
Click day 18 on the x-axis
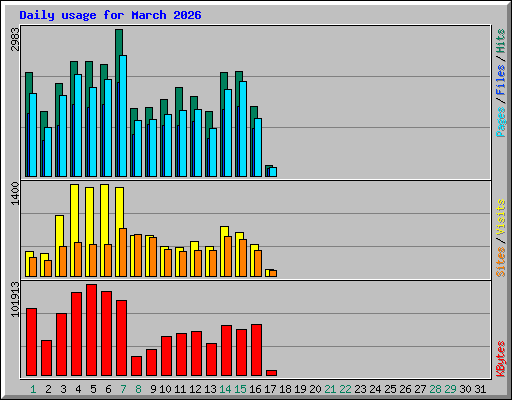tap(285, 389)
